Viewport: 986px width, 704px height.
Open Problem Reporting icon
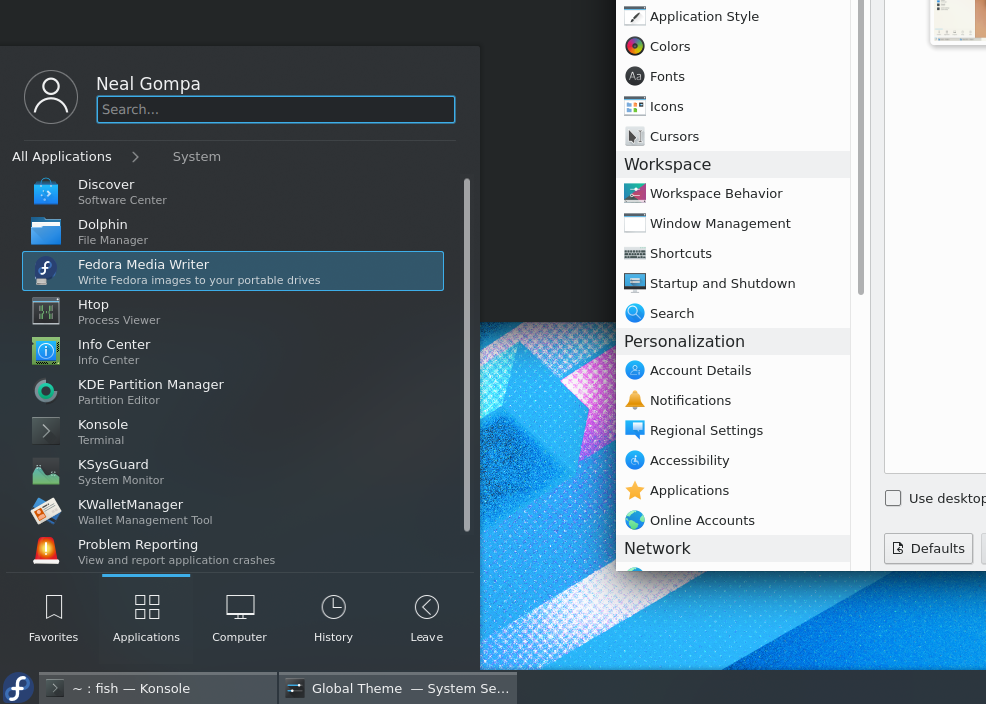(46, 551)
